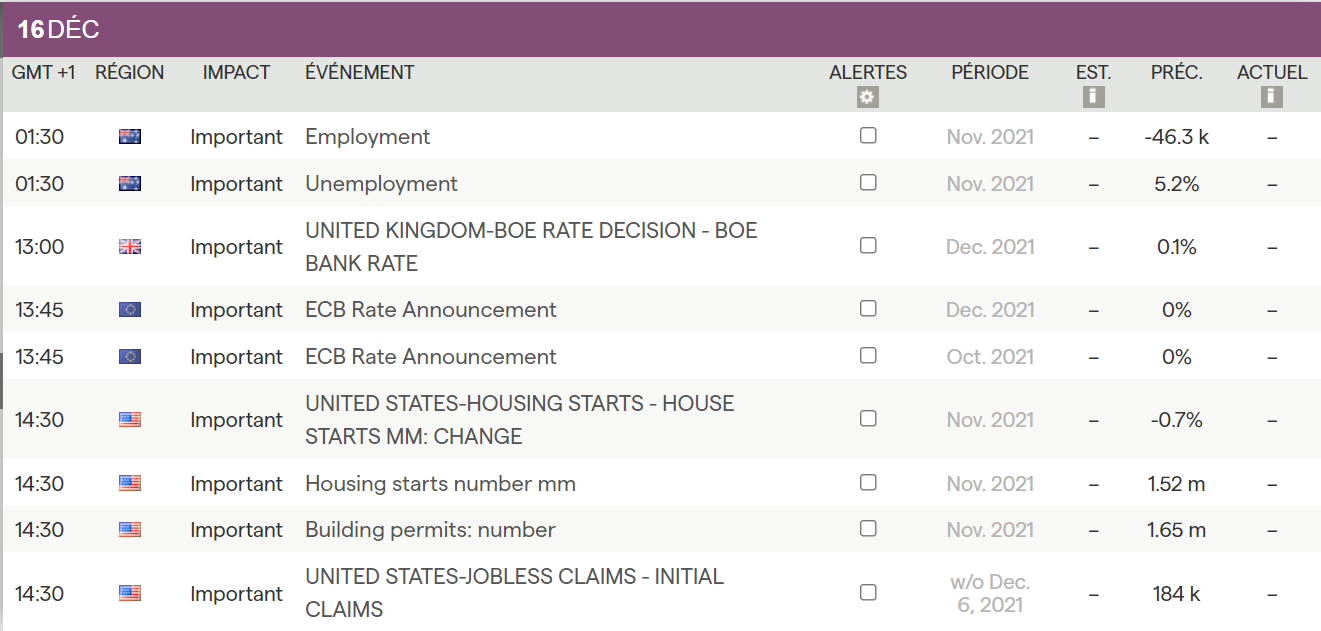Open Building permits: number event
1321x631 pixels.
[430, 530]
